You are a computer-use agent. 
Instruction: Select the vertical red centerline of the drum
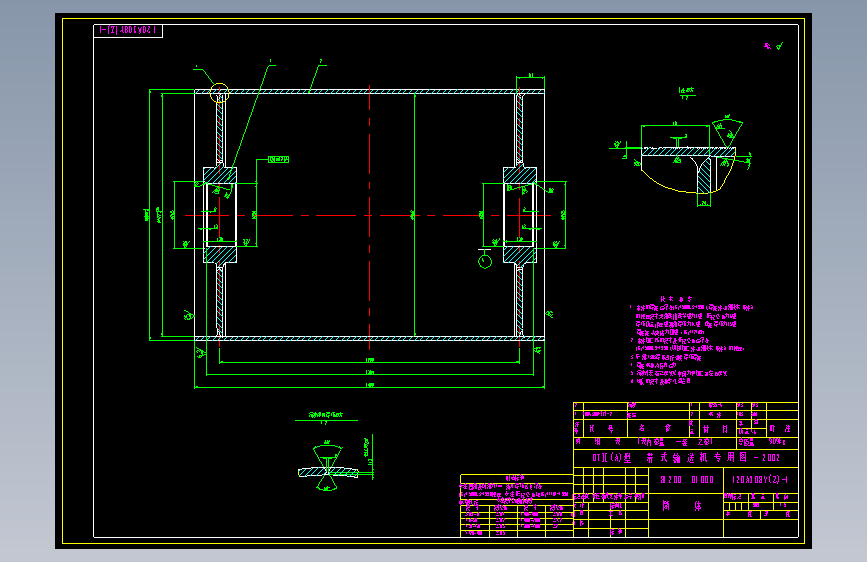coord(369,217)
